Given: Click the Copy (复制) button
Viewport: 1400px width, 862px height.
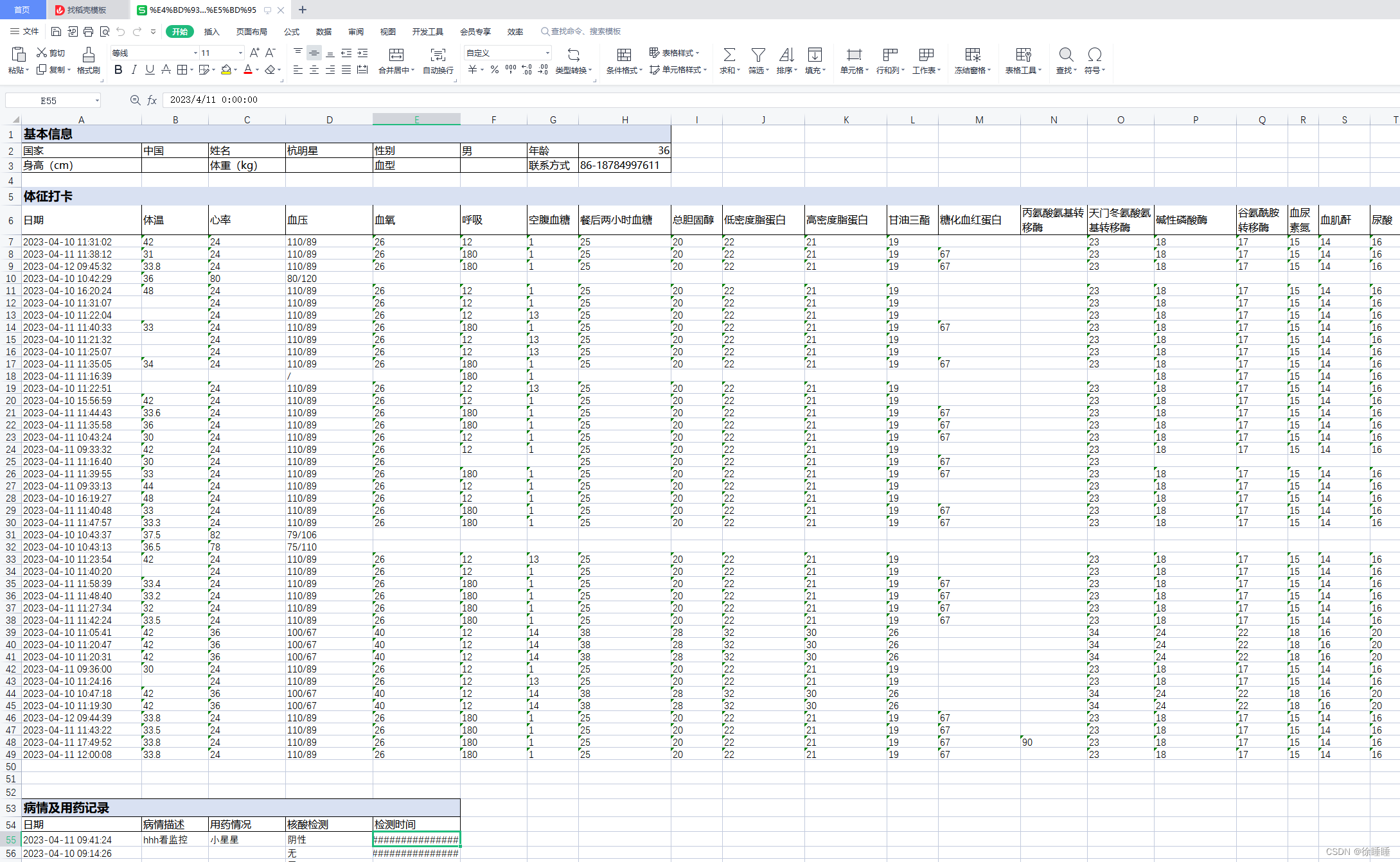Looking at the screenshot, I should pos(53,69).
